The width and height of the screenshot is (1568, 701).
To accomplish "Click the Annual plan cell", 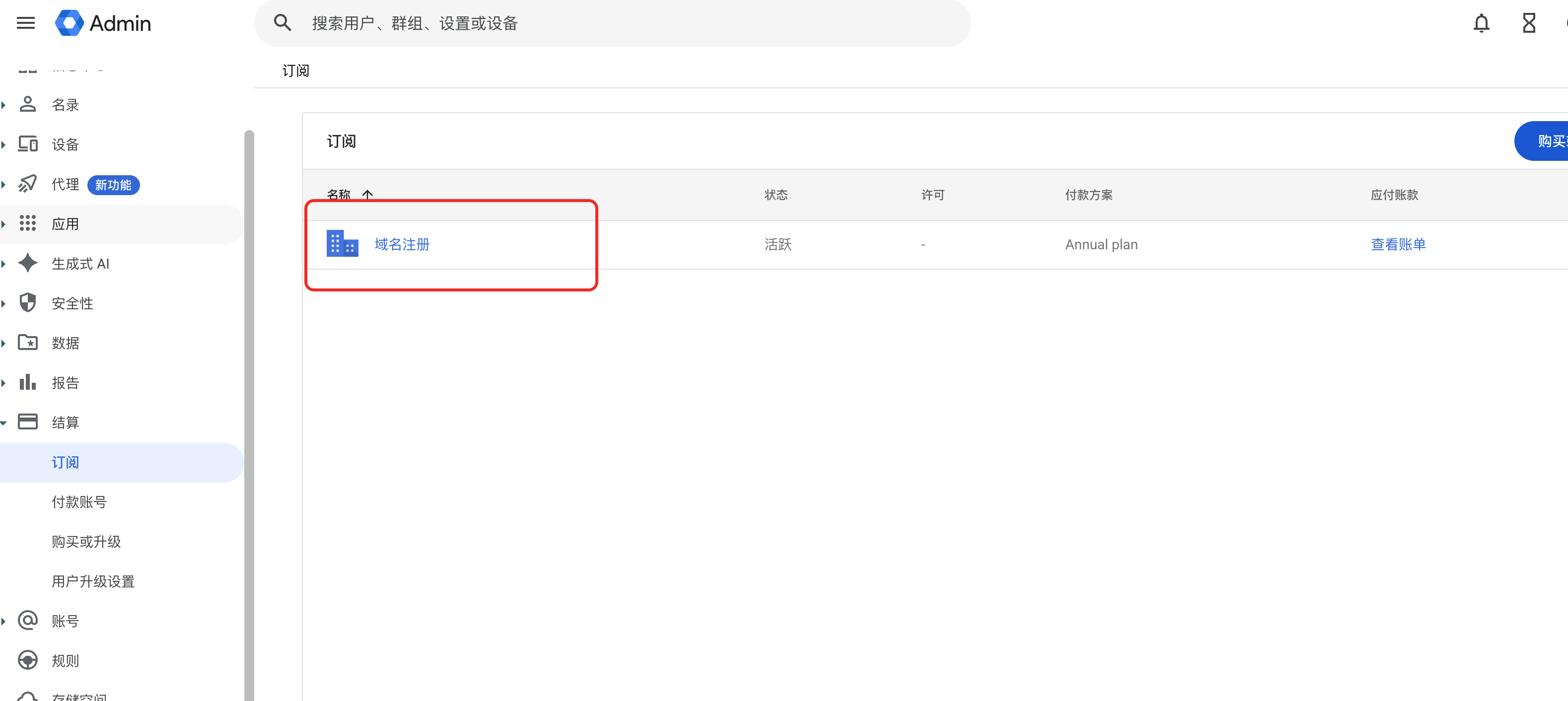I will (x=1101, y=244).
